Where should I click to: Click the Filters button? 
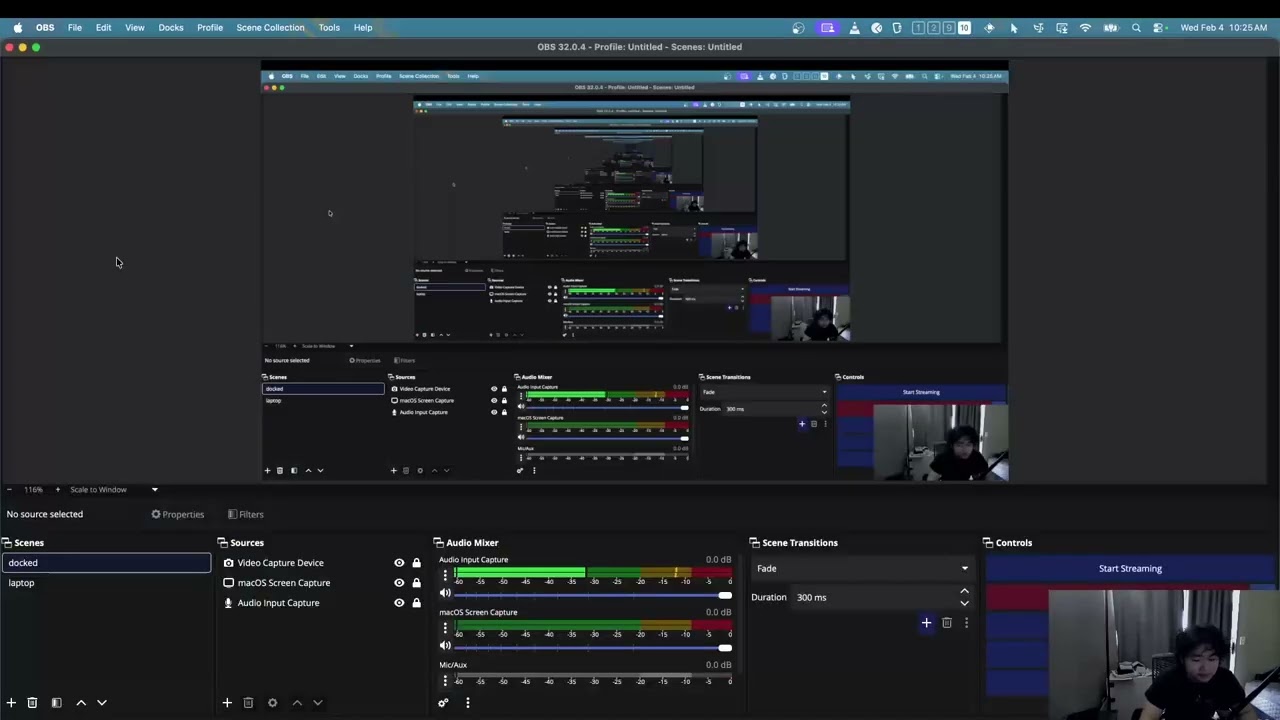click(x=246, y=514)
